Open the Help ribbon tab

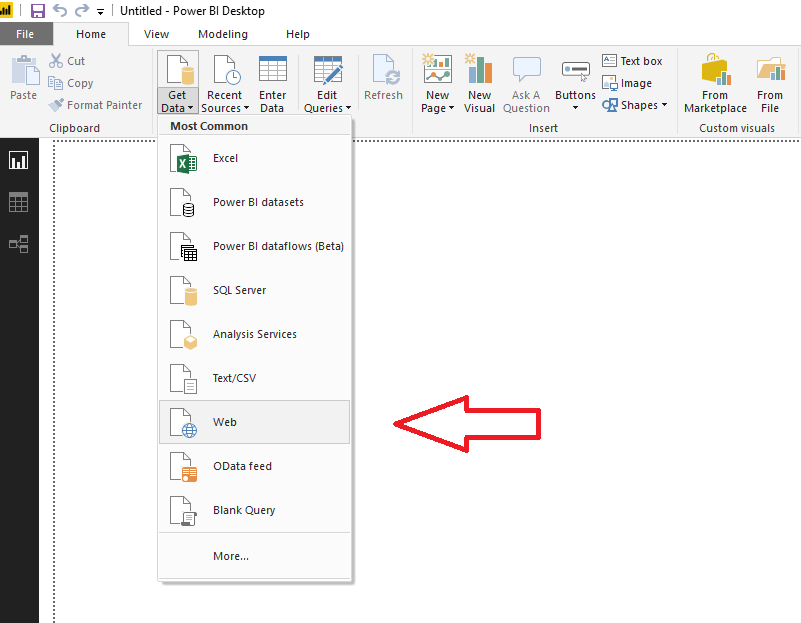tap(297, 34)
